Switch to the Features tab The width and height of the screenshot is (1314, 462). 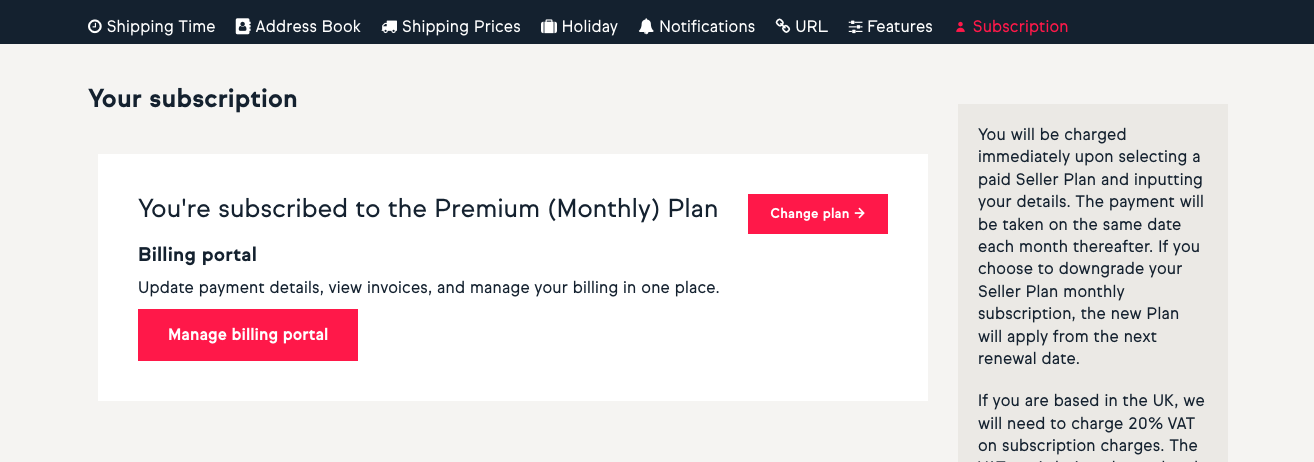(900, 27)
